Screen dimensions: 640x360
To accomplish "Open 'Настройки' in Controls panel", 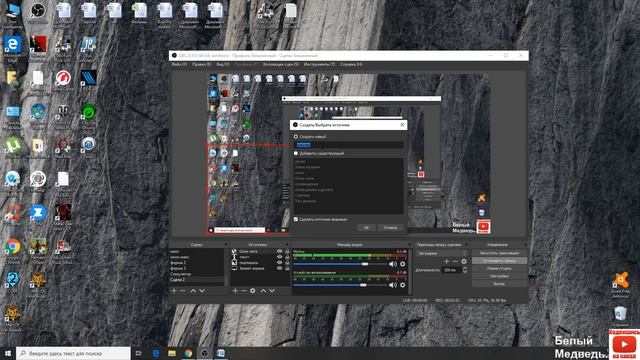I will coord(499,276).
